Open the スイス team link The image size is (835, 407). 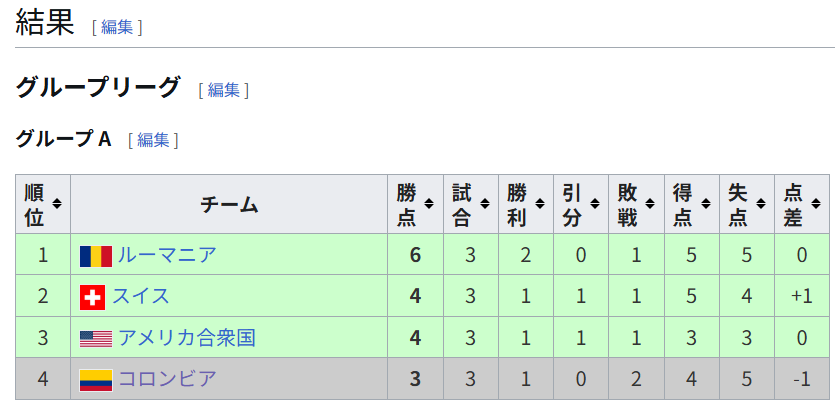(141, 296)
